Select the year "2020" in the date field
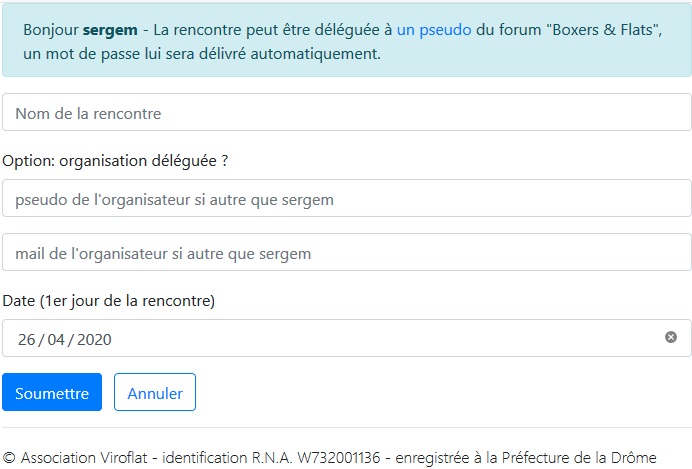The height and width of the screenshot is (469, 692). [x=94, y=339]
